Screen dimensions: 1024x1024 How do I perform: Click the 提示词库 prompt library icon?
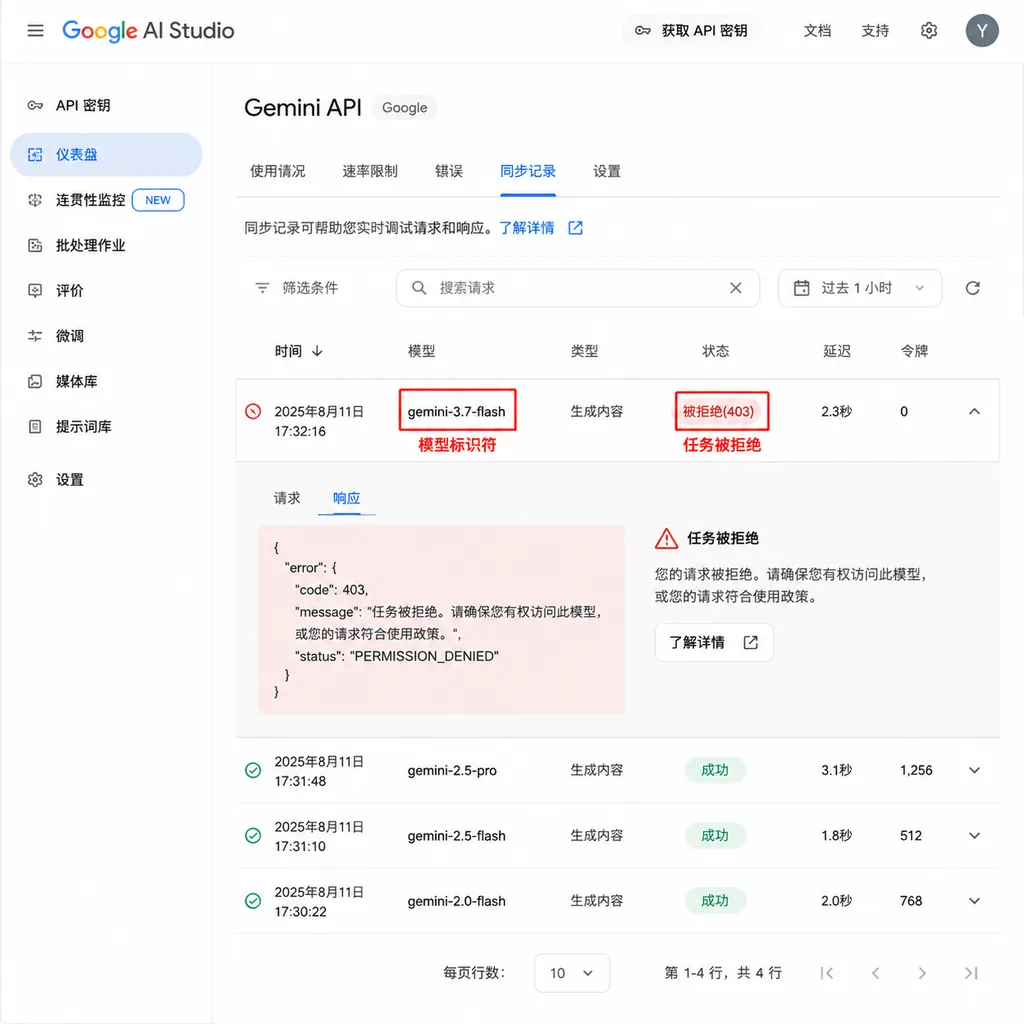pos(35,426)
